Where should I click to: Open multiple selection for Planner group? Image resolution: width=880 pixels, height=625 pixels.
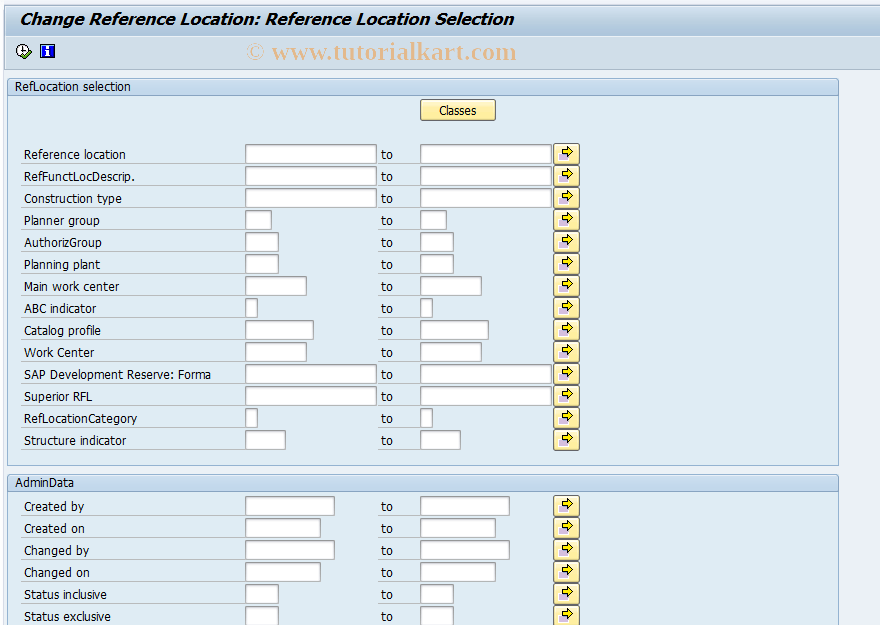(566, 219)
